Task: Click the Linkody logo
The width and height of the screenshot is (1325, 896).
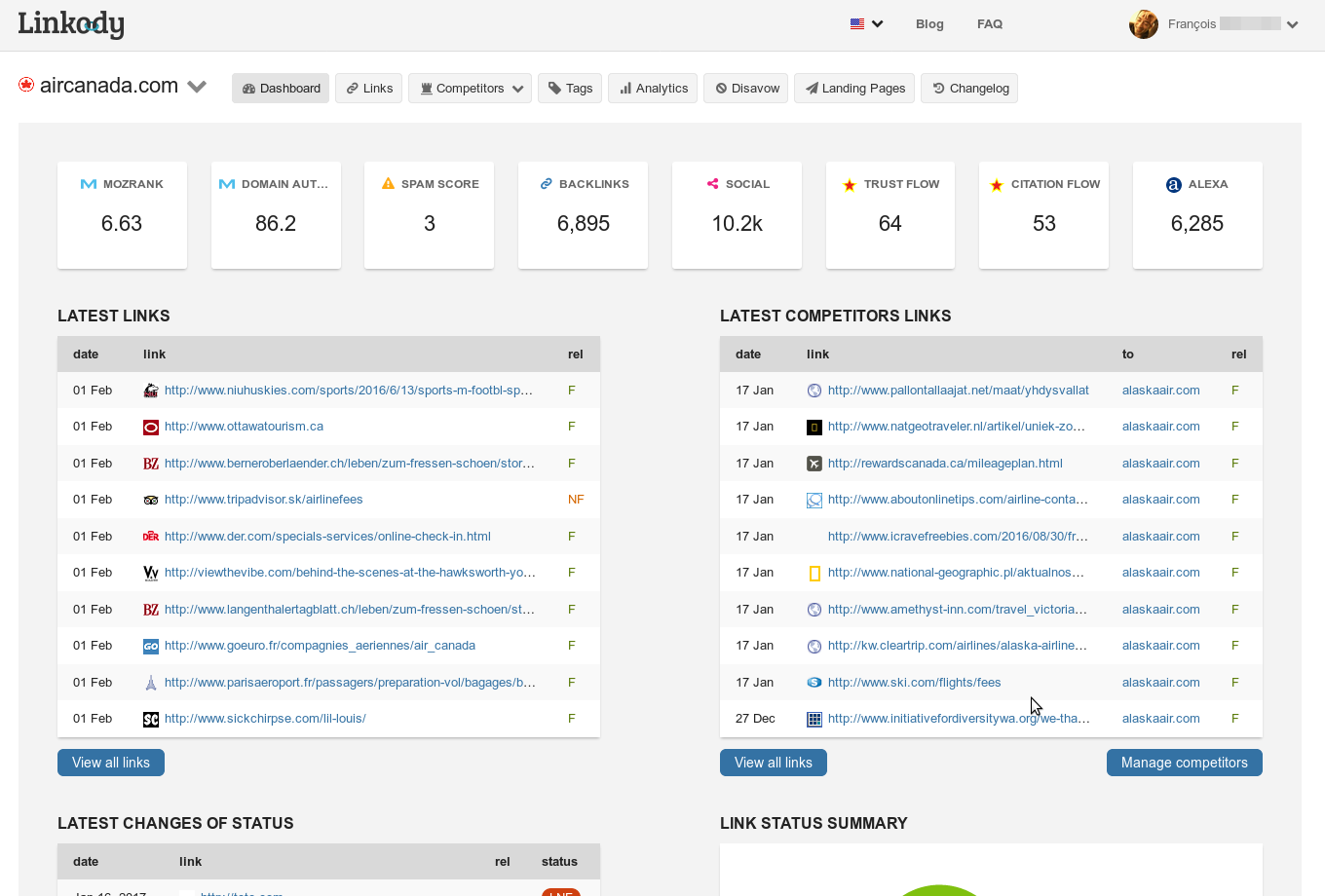Action: coord(71,23)
